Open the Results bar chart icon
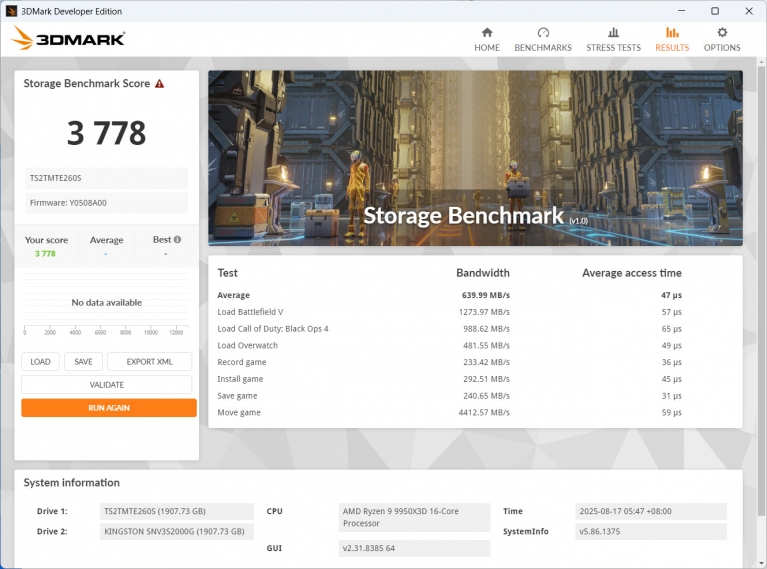 pos(672,32)
